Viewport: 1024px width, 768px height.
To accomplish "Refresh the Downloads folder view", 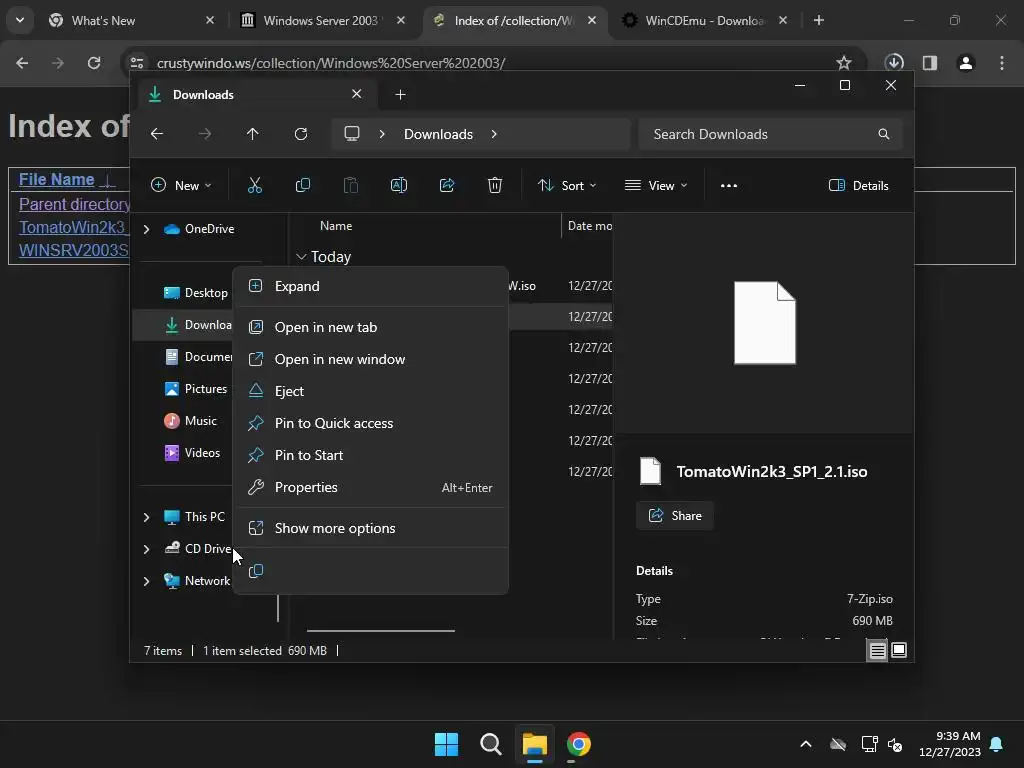I will coord(300,134).
